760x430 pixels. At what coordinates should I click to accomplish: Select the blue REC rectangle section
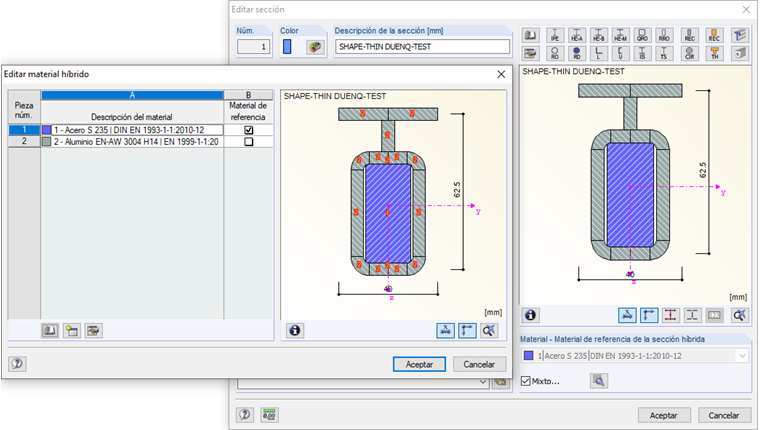point(690,35)
